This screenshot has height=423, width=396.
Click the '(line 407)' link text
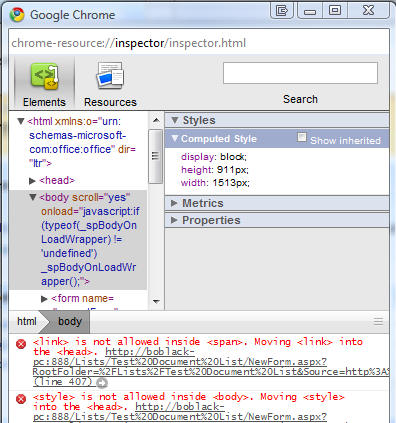tap(62, 381)
